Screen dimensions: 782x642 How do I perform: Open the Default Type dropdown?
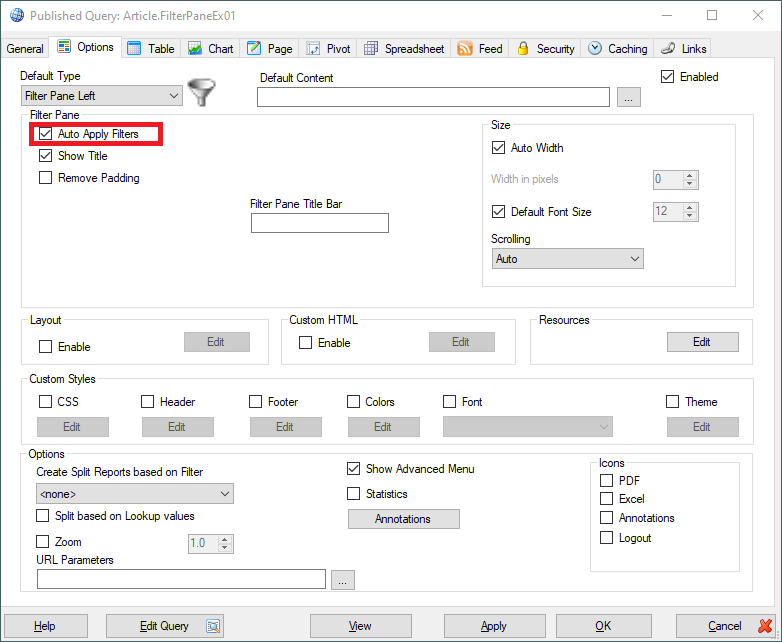102,95
